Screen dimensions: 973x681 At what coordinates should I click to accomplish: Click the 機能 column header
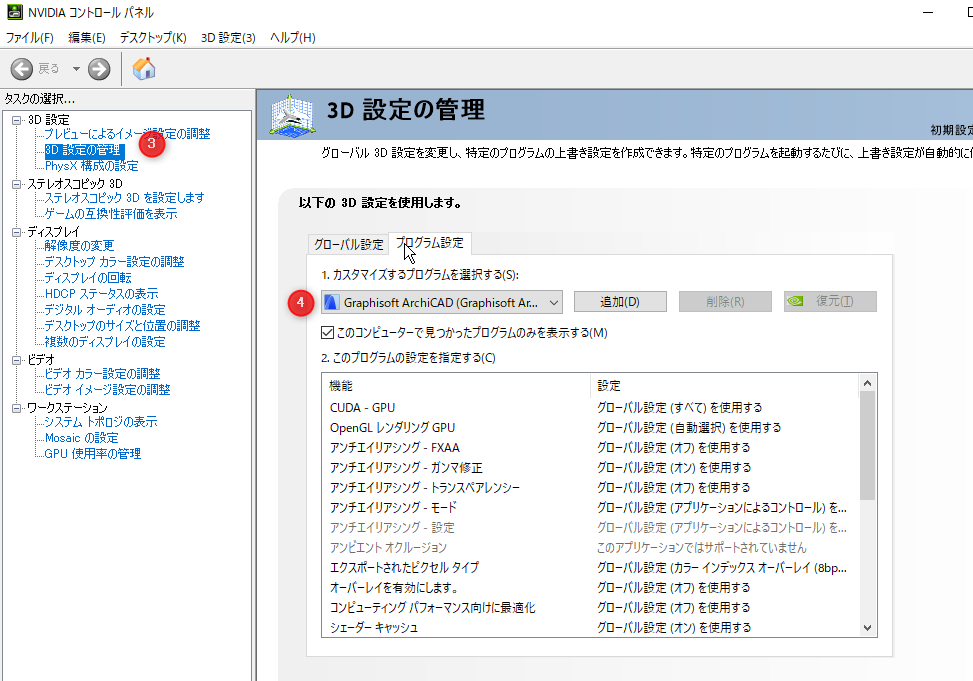click(x=456, y=386)
